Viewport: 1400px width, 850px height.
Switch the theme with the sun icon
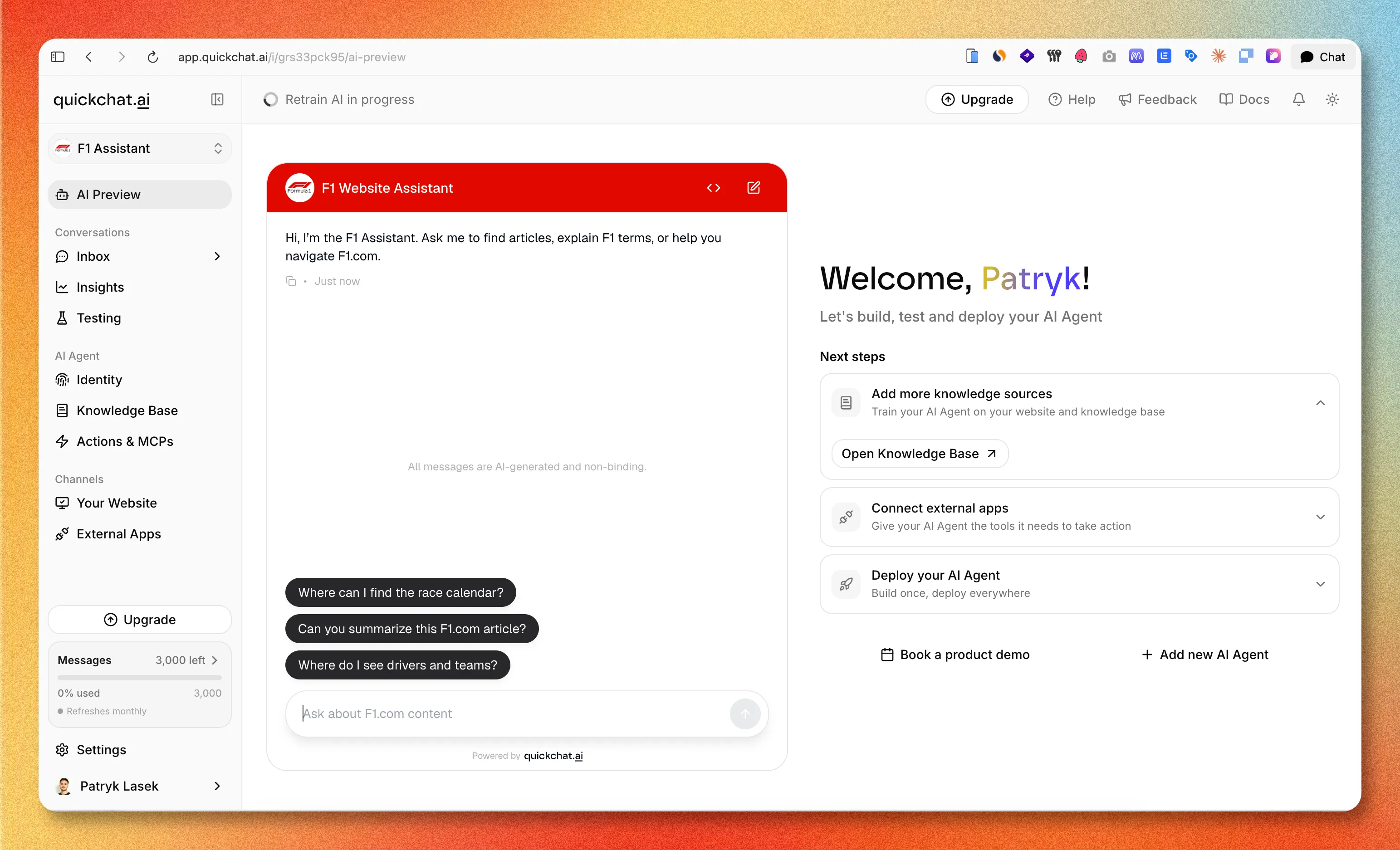click(x=1332, y=99)
